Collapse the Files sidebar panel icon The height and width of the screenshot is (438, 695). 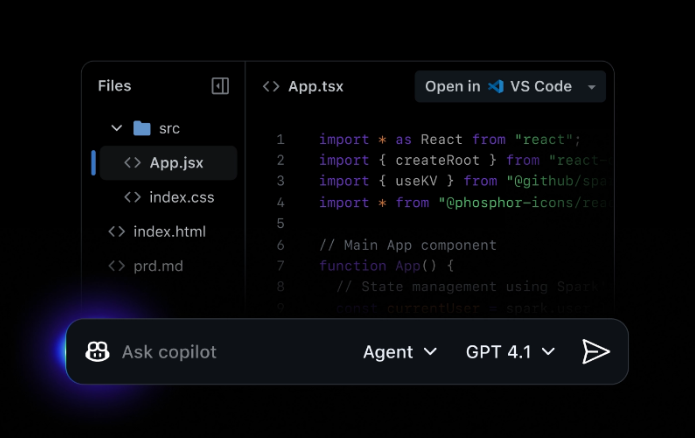click(220, 86)
